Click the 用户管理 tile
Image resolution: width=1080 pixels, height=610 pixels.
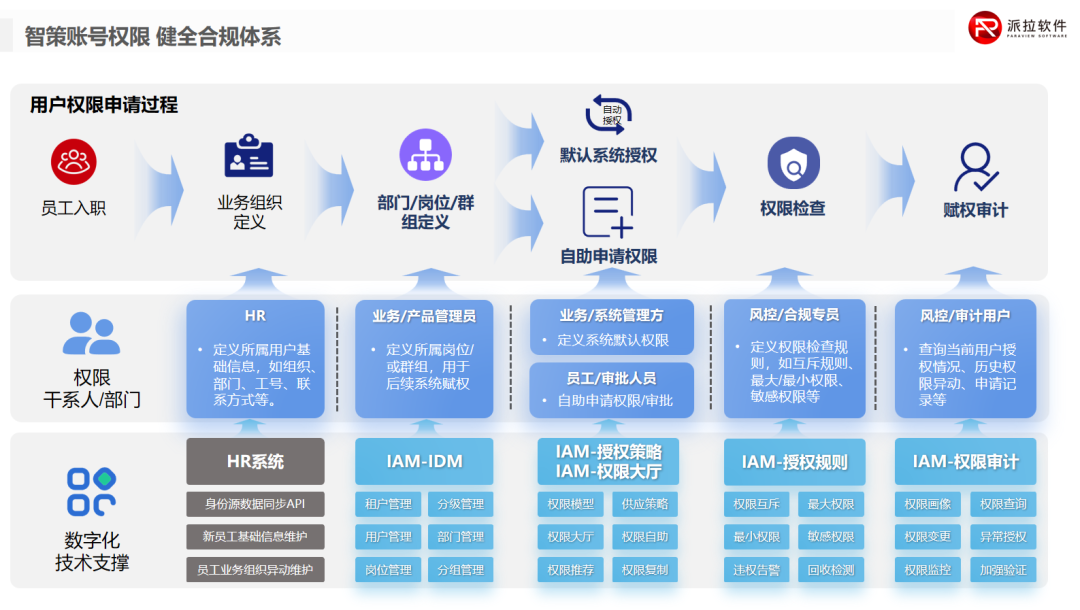(388, 537)
